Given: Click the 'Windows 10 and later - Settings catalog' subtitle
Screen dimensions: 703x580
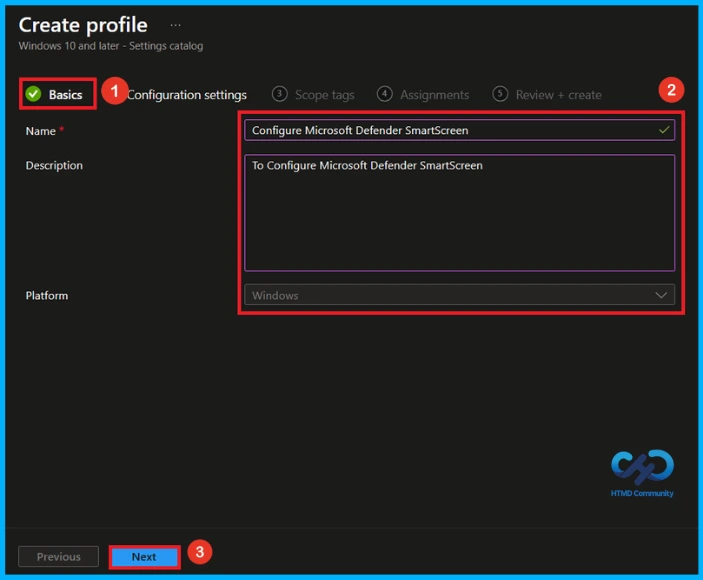Looking at the screenshot, I should [x=111, y=46].
